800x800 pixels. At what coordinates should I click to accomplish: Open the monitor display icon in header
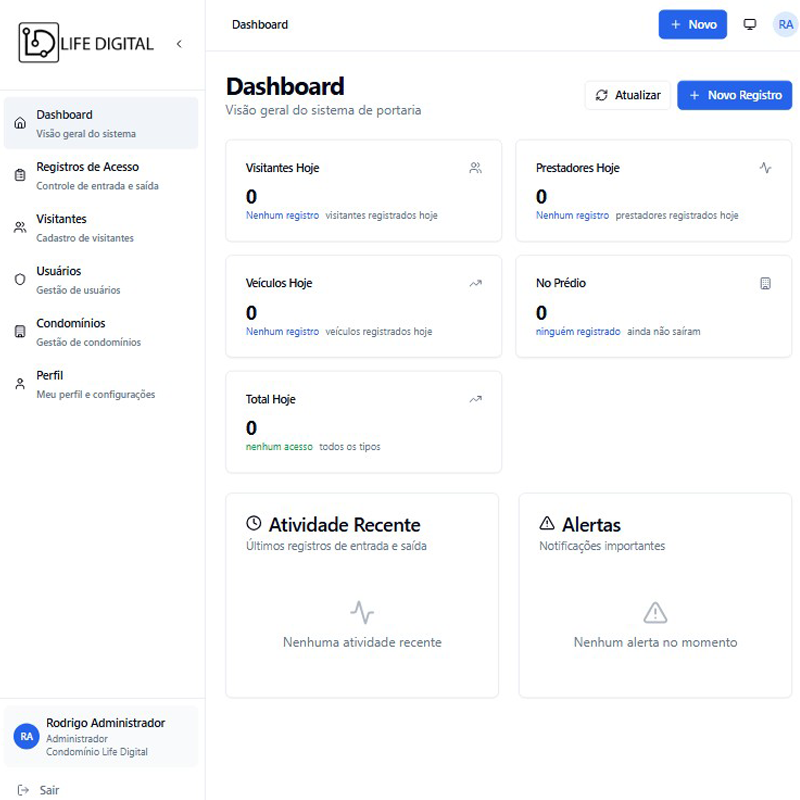click(x=749, y=24)
